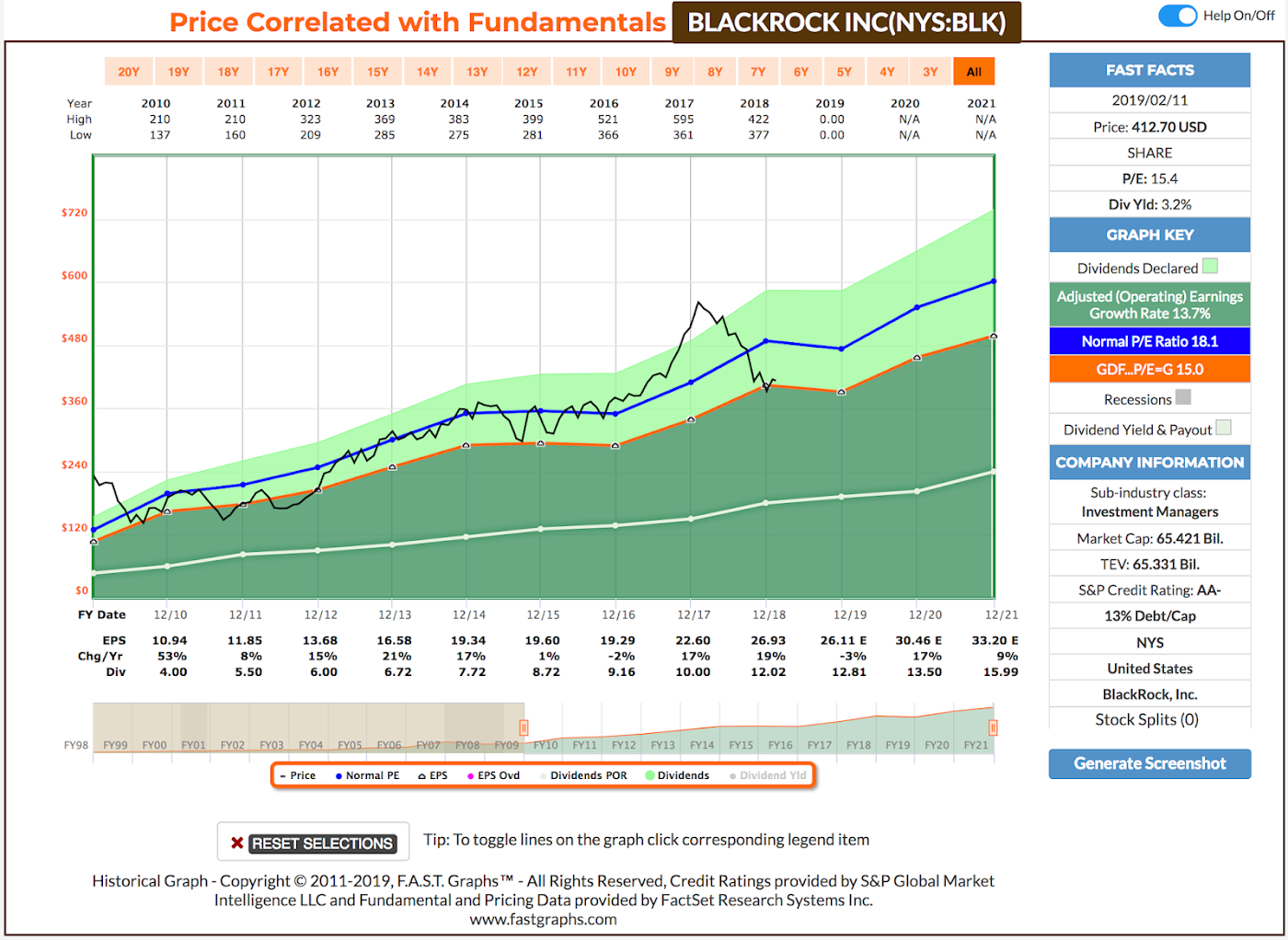Grab the right timeline range handle
Screen dimensions: 1288x940
[x=993, y=728]
